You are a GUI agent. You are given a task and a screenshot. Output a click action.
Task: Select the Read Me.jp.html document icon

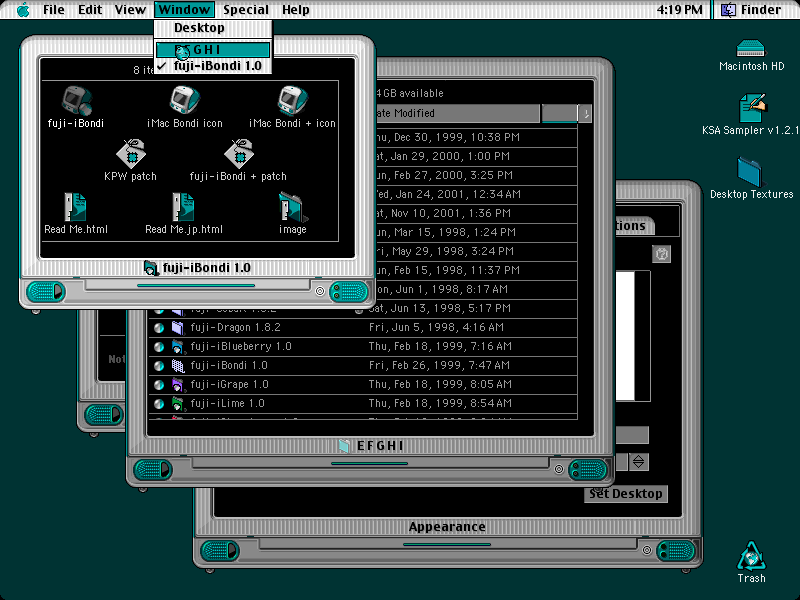click(x=184, y=207)
